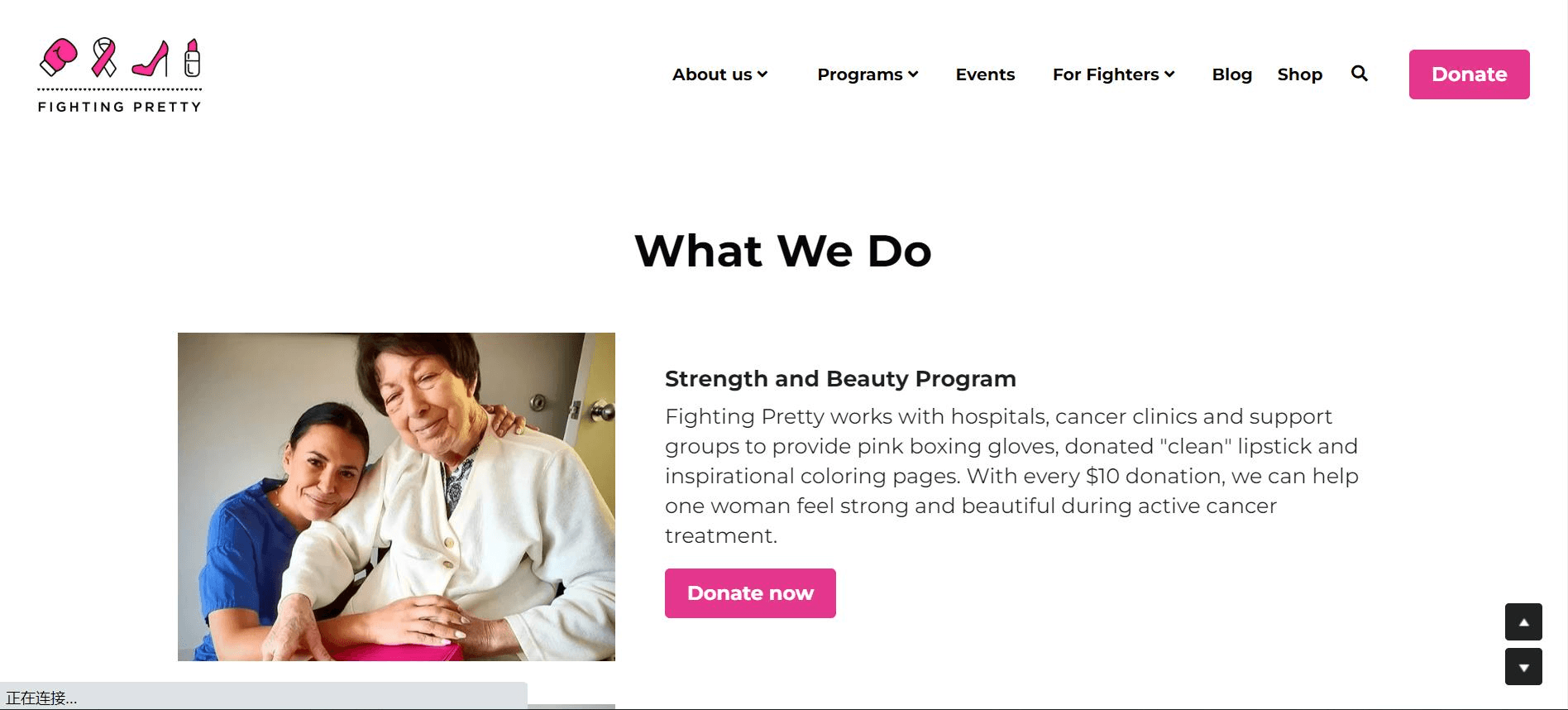Click the pink boxing glove logo icon
The image size is (1568, 710).
click(59, 57)
